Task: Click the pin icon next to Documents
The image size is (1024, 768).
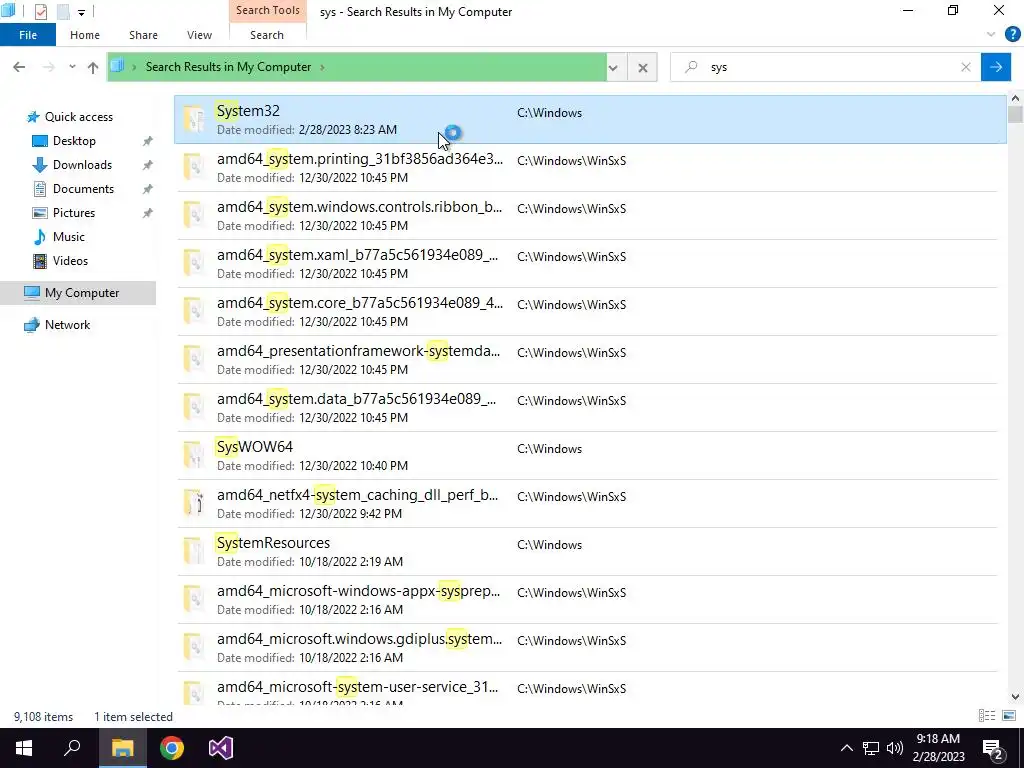Action: tap(148, 189)
